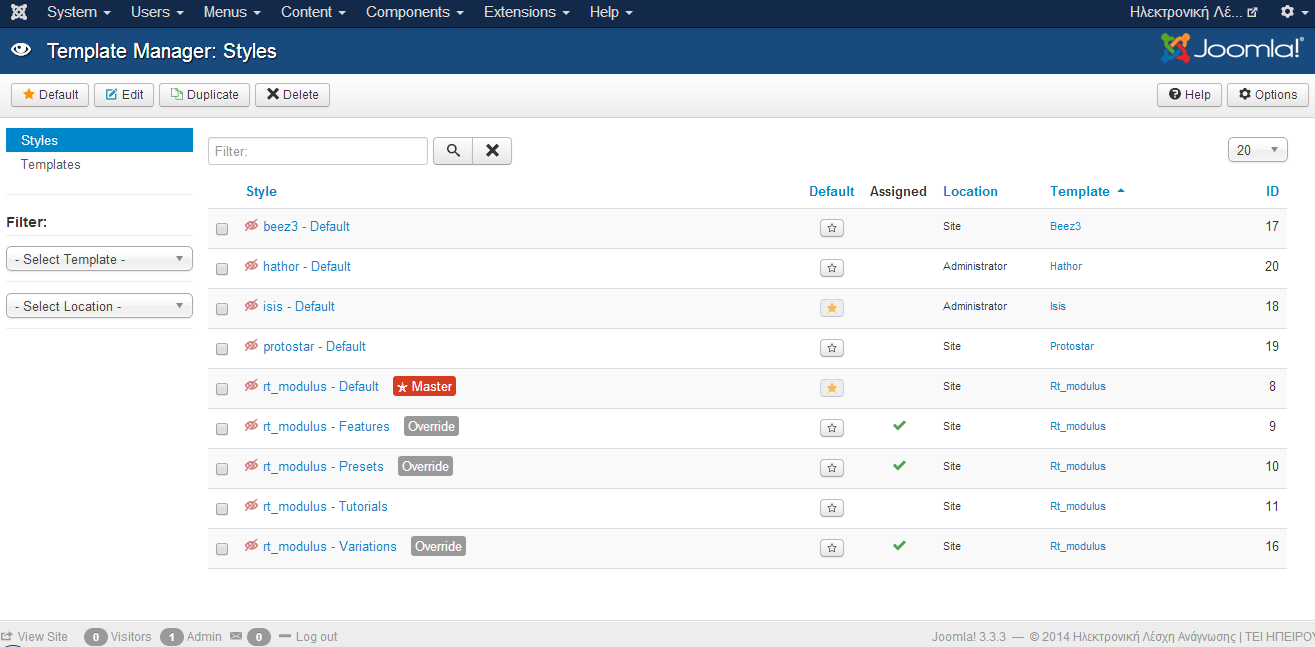
Task: Click the preview eye icon for protostar - Default
Action: pos(252,346)
